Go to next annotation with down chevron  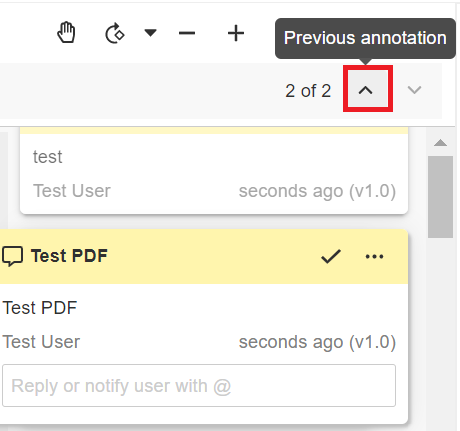[414, 90]
